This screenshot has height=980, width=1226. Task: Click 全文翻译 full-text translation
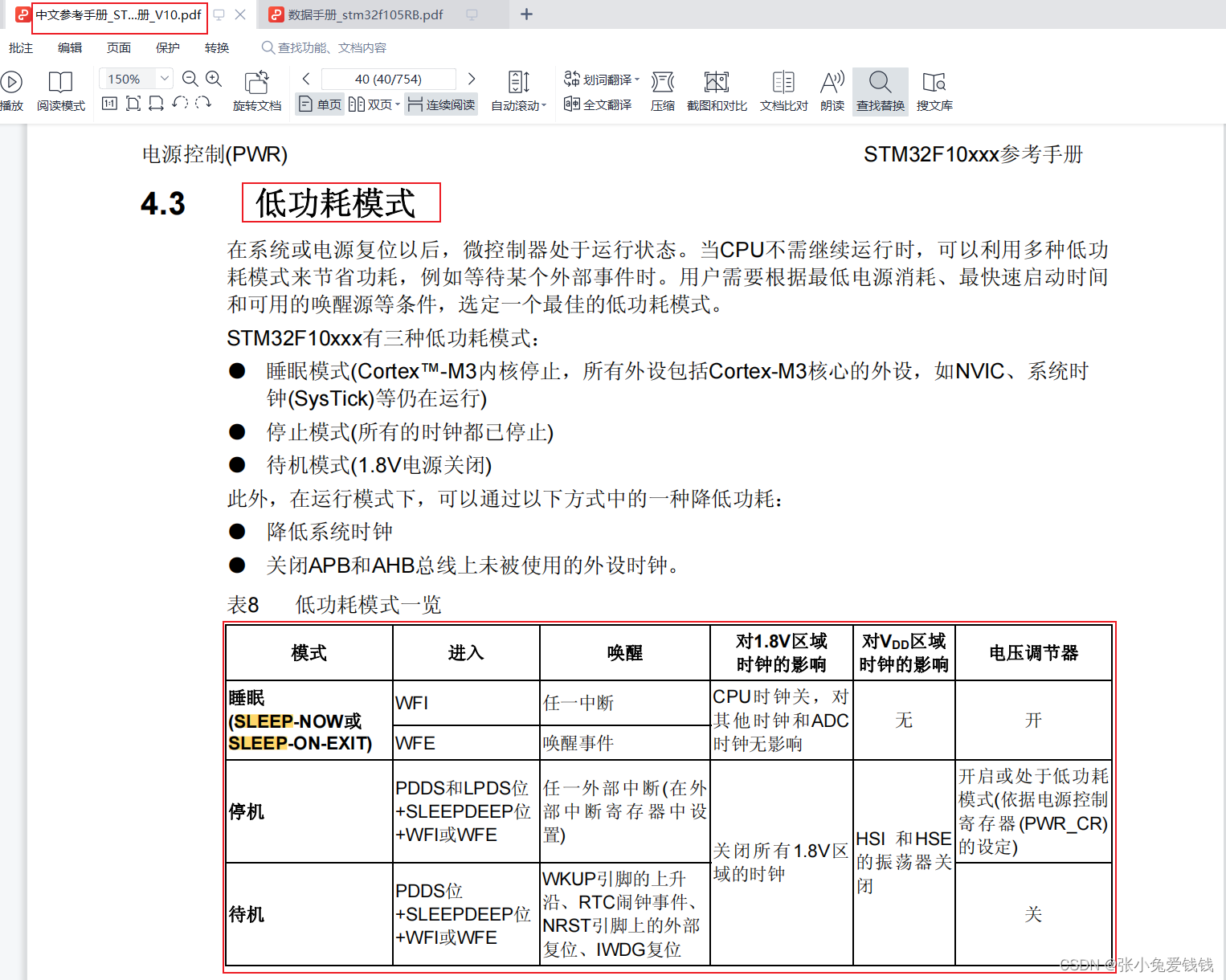[x=598, y=104]
